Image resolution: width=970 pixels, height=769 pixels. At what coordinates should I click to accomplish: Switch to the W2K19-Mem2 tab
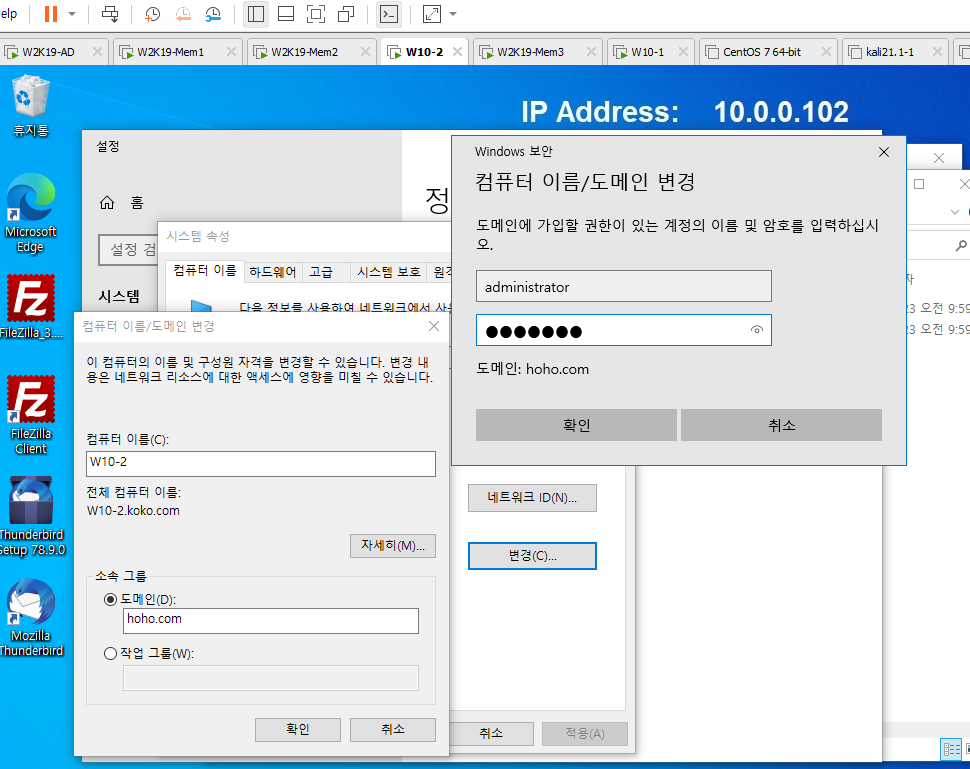coord(304,52)
